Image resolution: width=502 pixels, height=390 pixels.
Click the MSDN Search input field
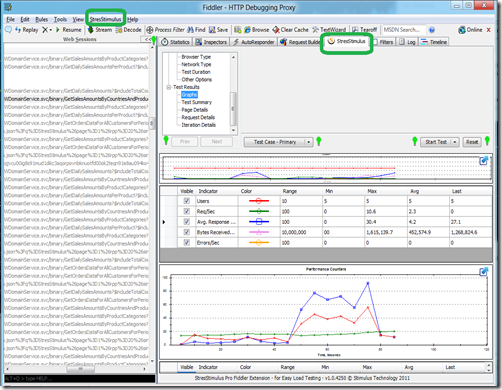point(404,30)
